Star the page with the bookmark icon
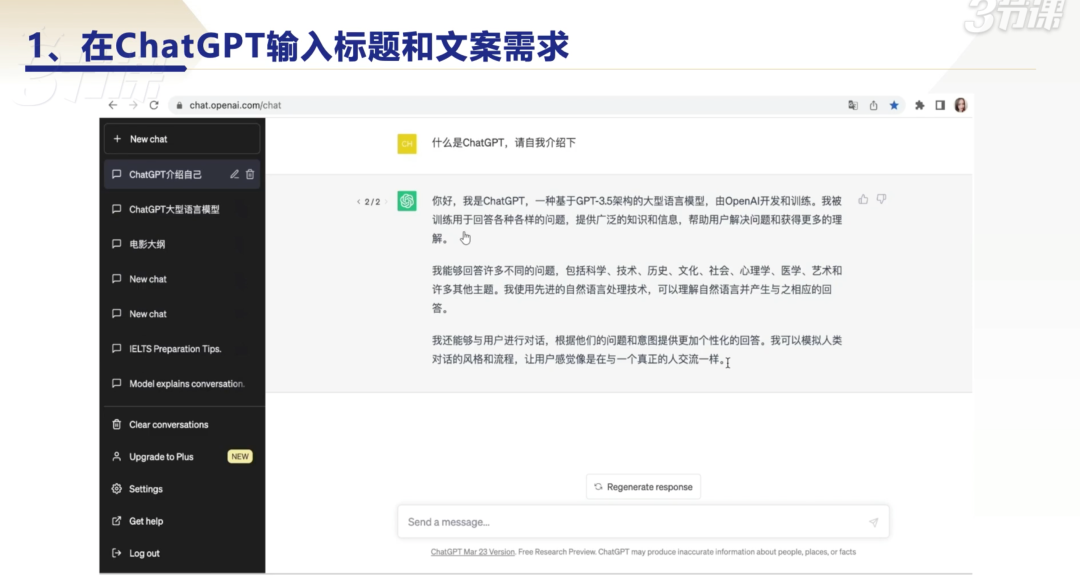 tap(894, 104)
